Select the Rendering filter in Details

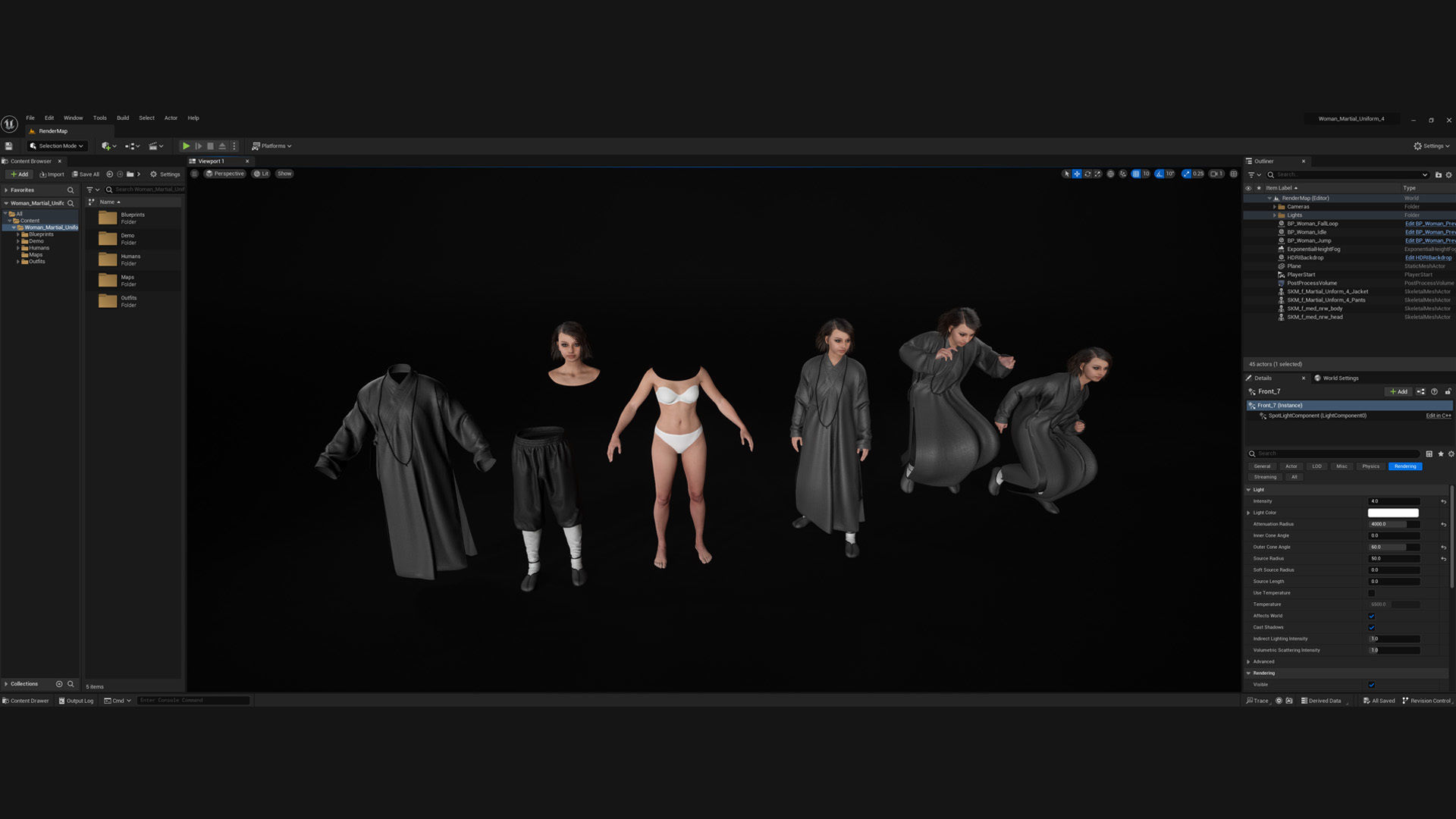(x=1405, y=466)
